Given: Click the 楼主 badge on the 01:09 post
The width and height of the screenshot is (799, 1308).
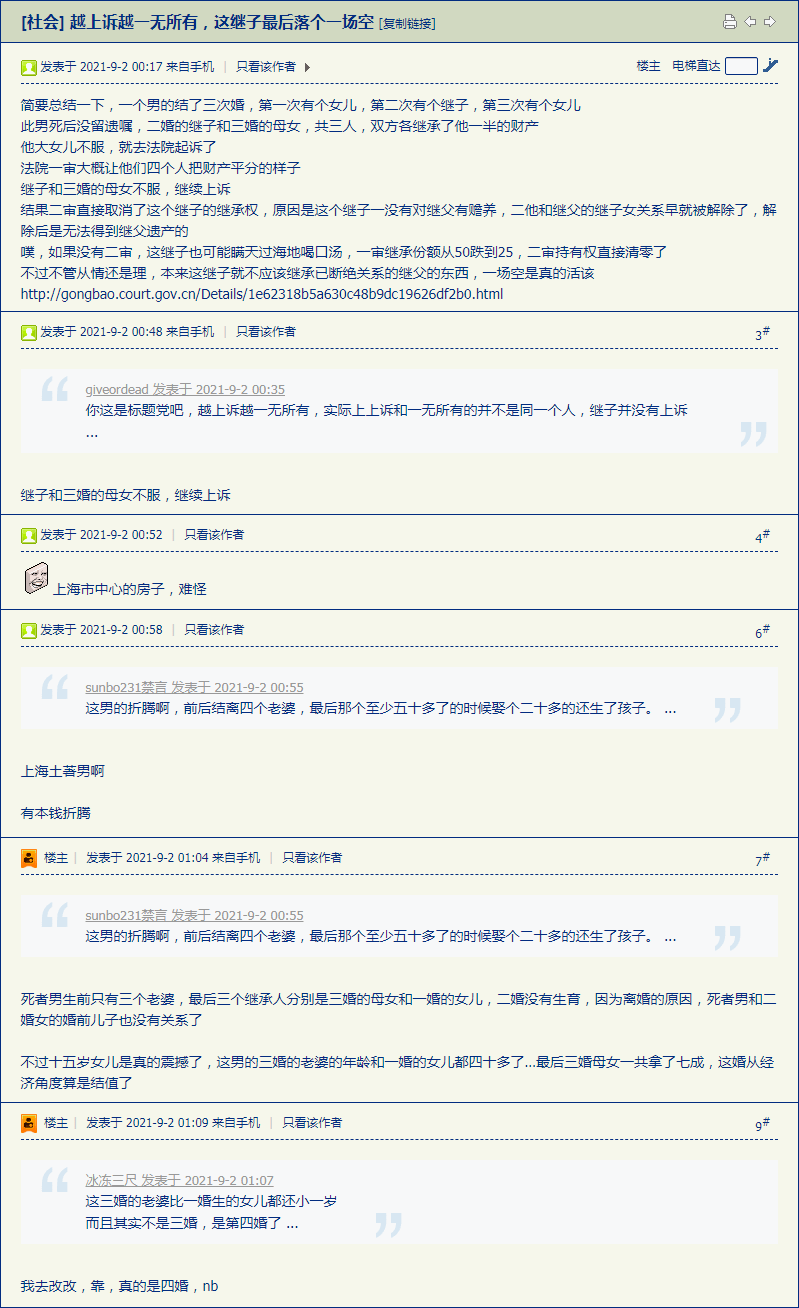Looking at the screenshot, I should pos(56,1123).
